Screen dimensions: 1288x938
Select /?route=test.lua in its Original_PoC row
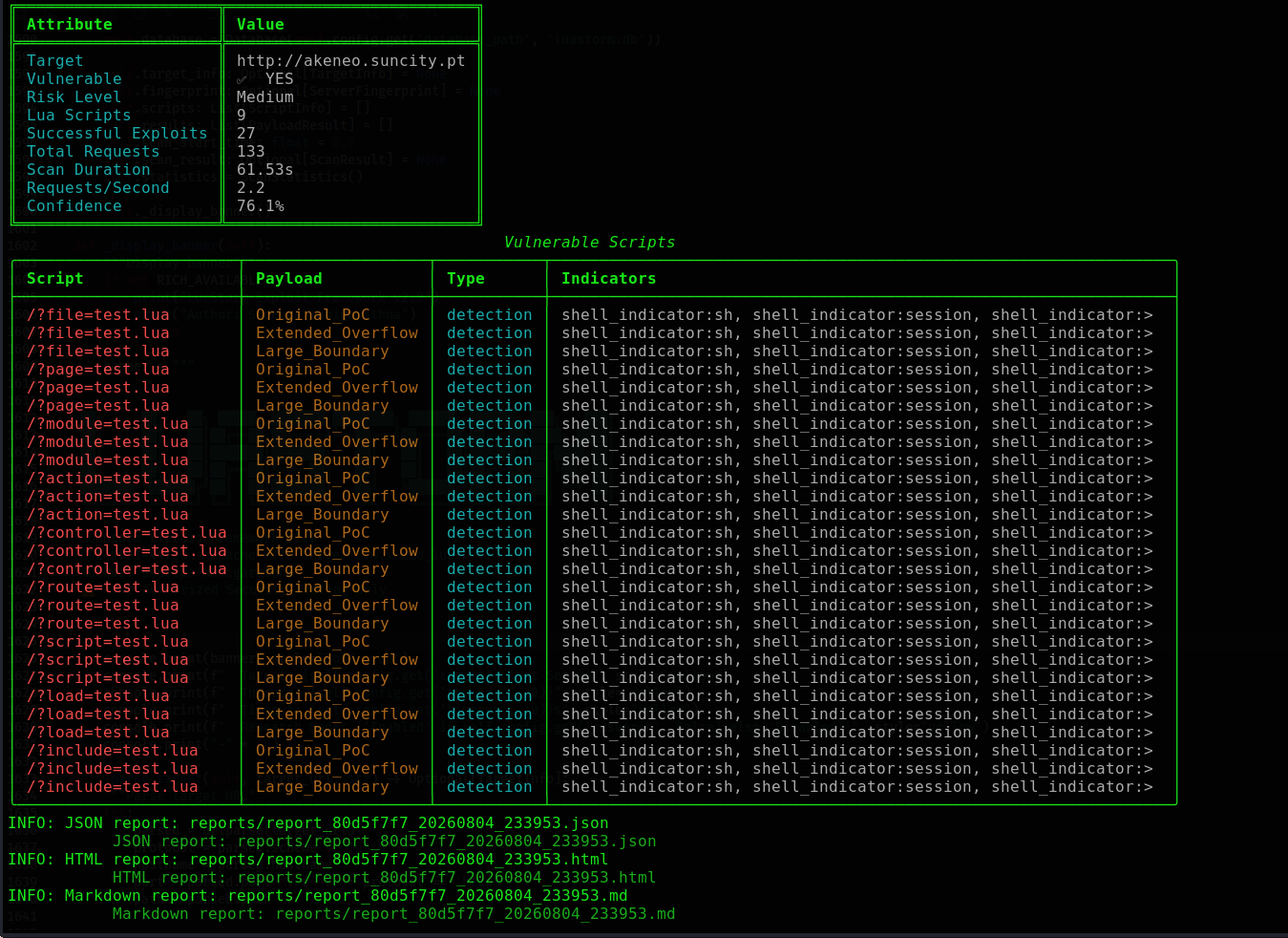(102, 586)
